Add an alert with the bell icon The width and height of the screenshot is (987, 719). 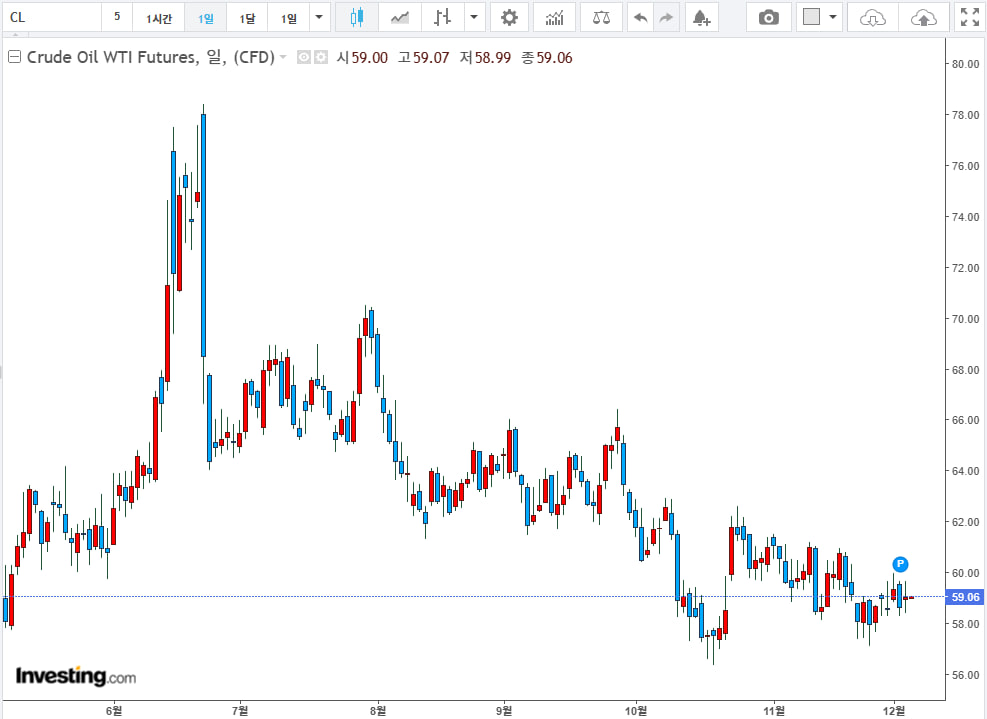(x=701, y=17)
